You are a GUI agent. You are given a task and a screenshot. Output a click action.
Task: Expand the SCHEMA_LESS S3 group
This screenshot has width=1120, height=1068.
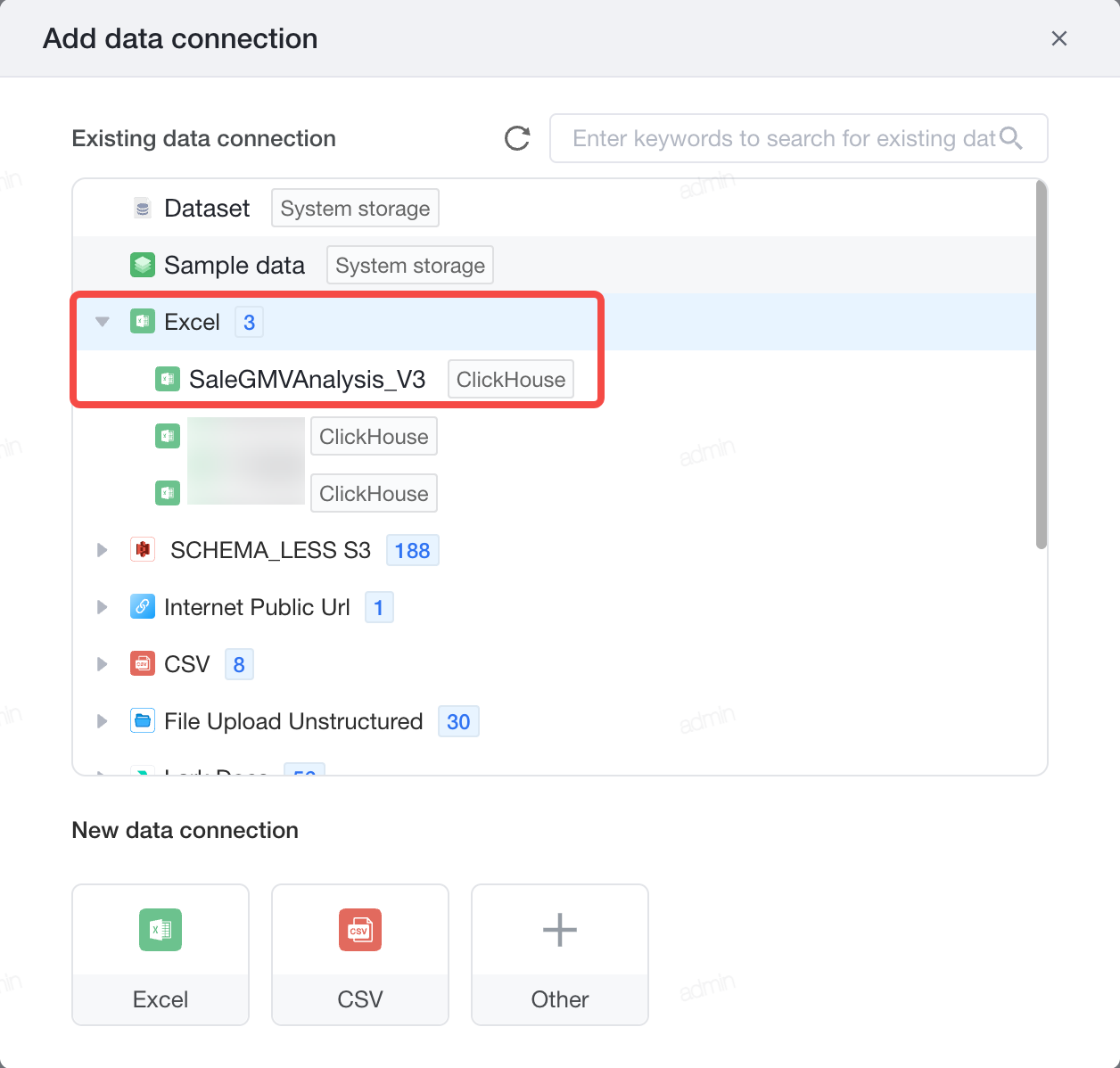[x=103, y=550]
